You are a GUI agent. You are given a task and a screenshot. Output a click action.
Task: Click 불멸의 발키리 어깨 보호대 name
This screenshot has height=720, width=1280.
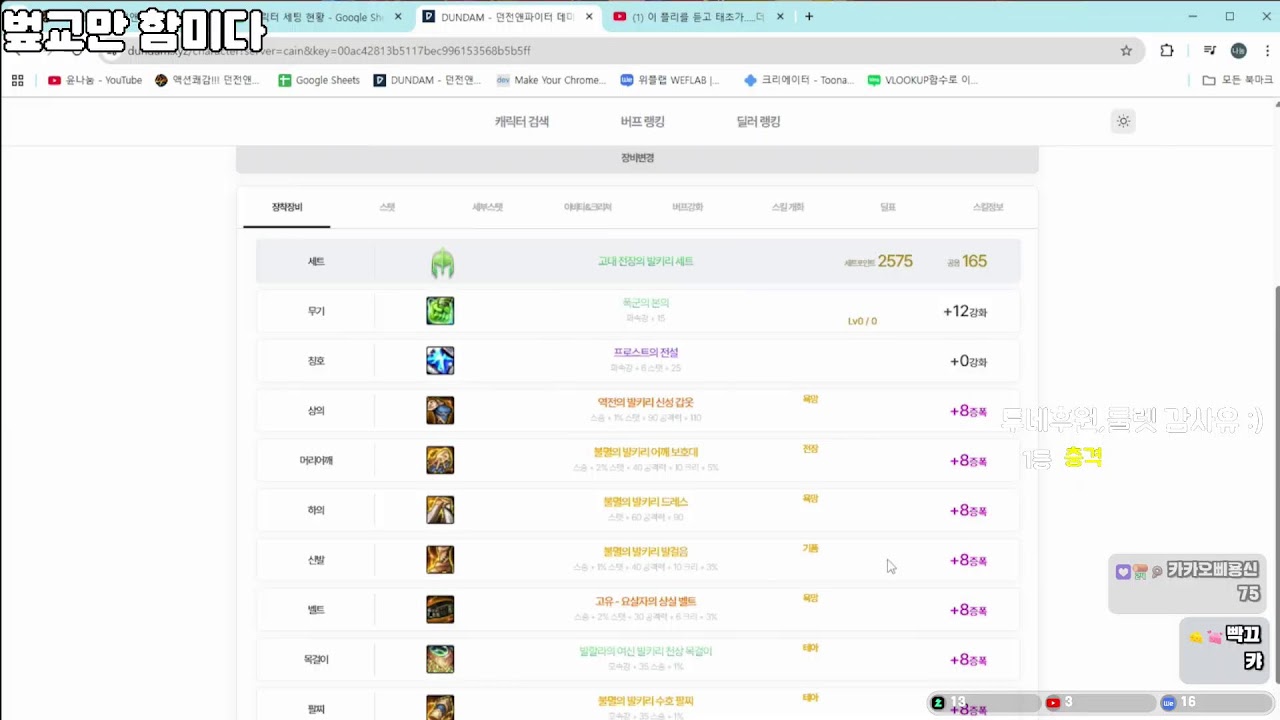646,452
